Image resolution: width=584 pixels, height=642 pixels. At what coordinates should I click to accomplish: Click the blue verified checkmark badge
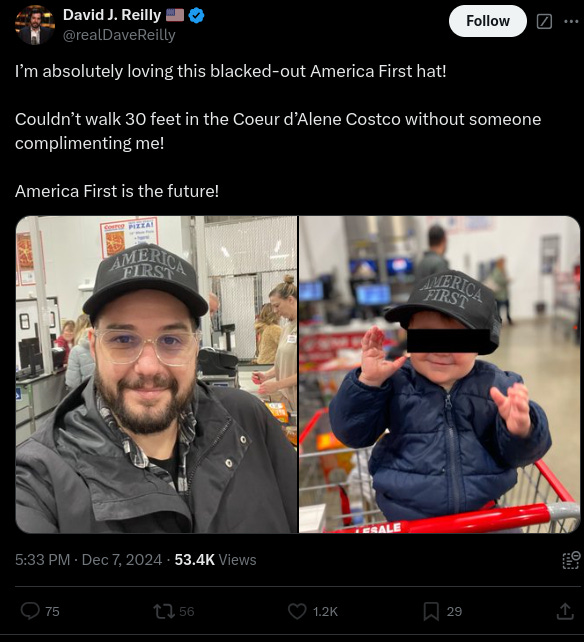pyautogui.click(x=197, y=16)
